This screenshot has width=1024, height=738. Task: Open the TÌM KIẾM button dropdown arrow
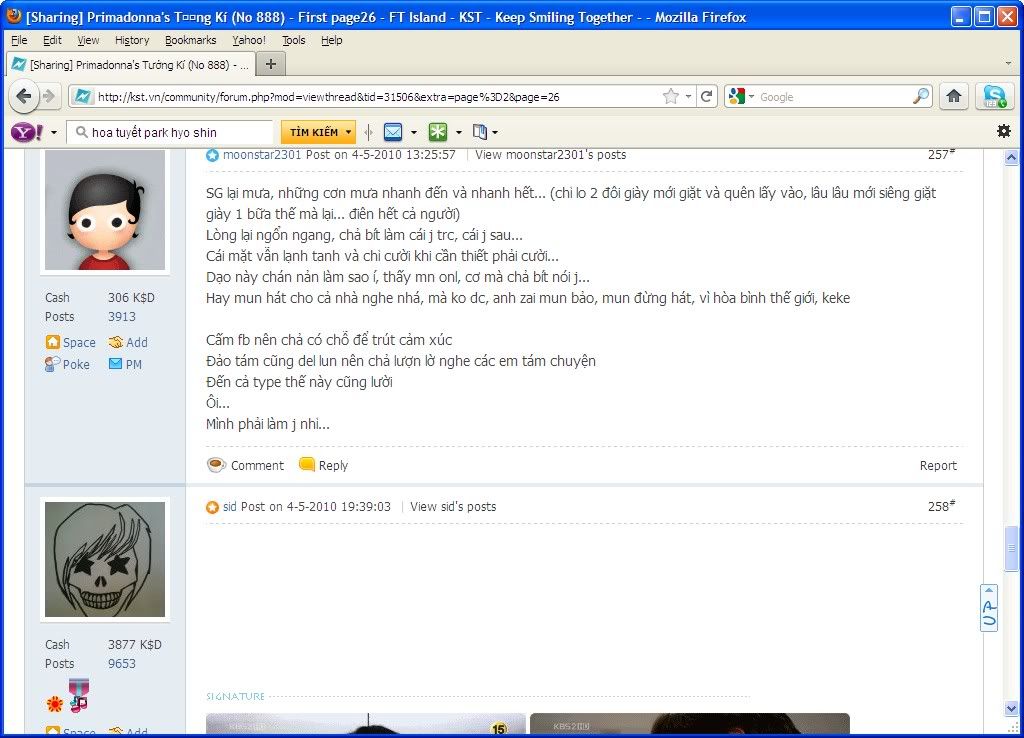[349, 132]
